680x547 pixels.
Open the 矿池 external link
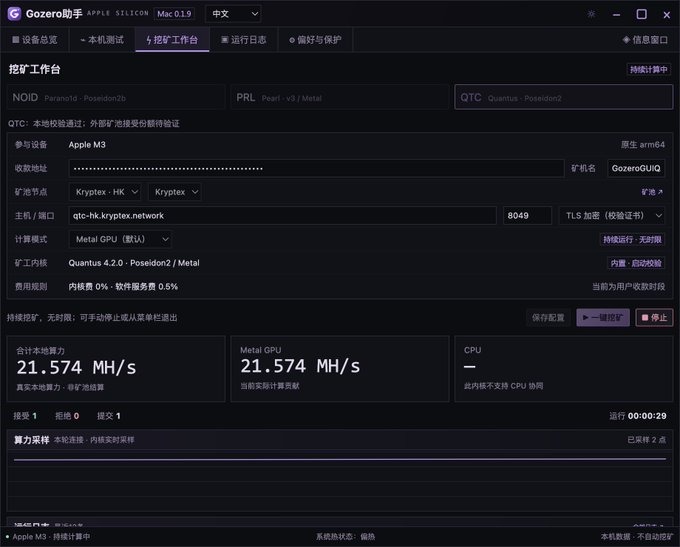pyautogui.click(x=652, y=192)
